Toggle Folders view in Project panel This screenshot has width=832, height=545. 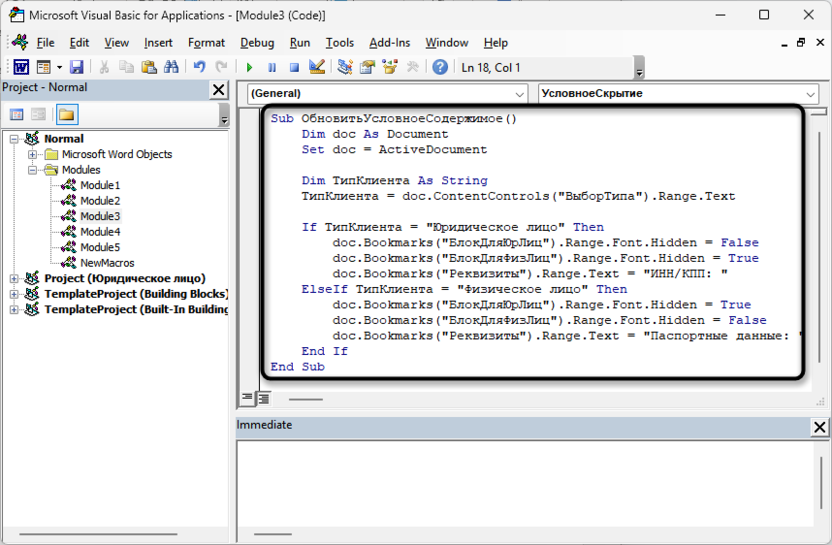67,115
